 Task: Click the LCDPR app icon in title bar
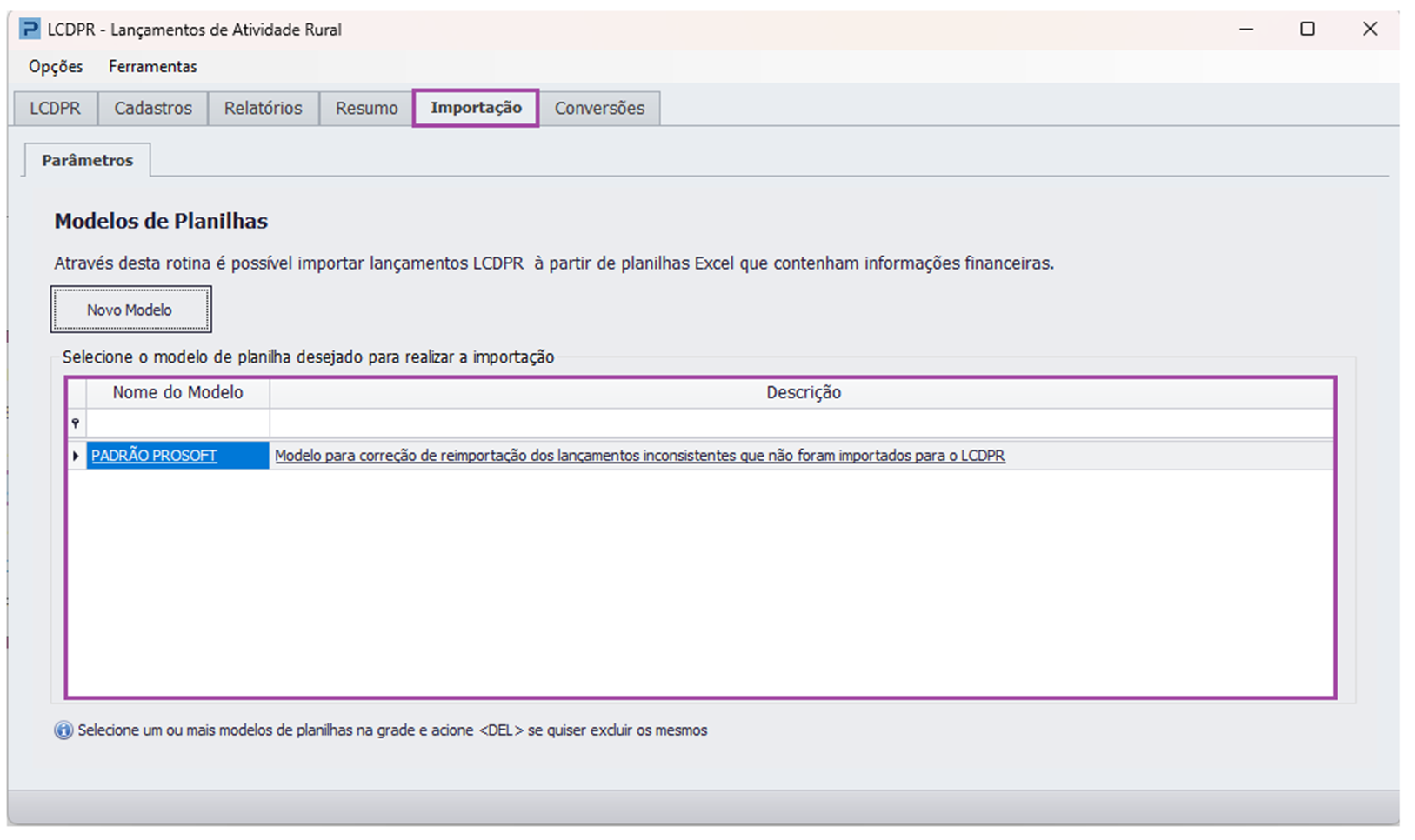(30, 29)
